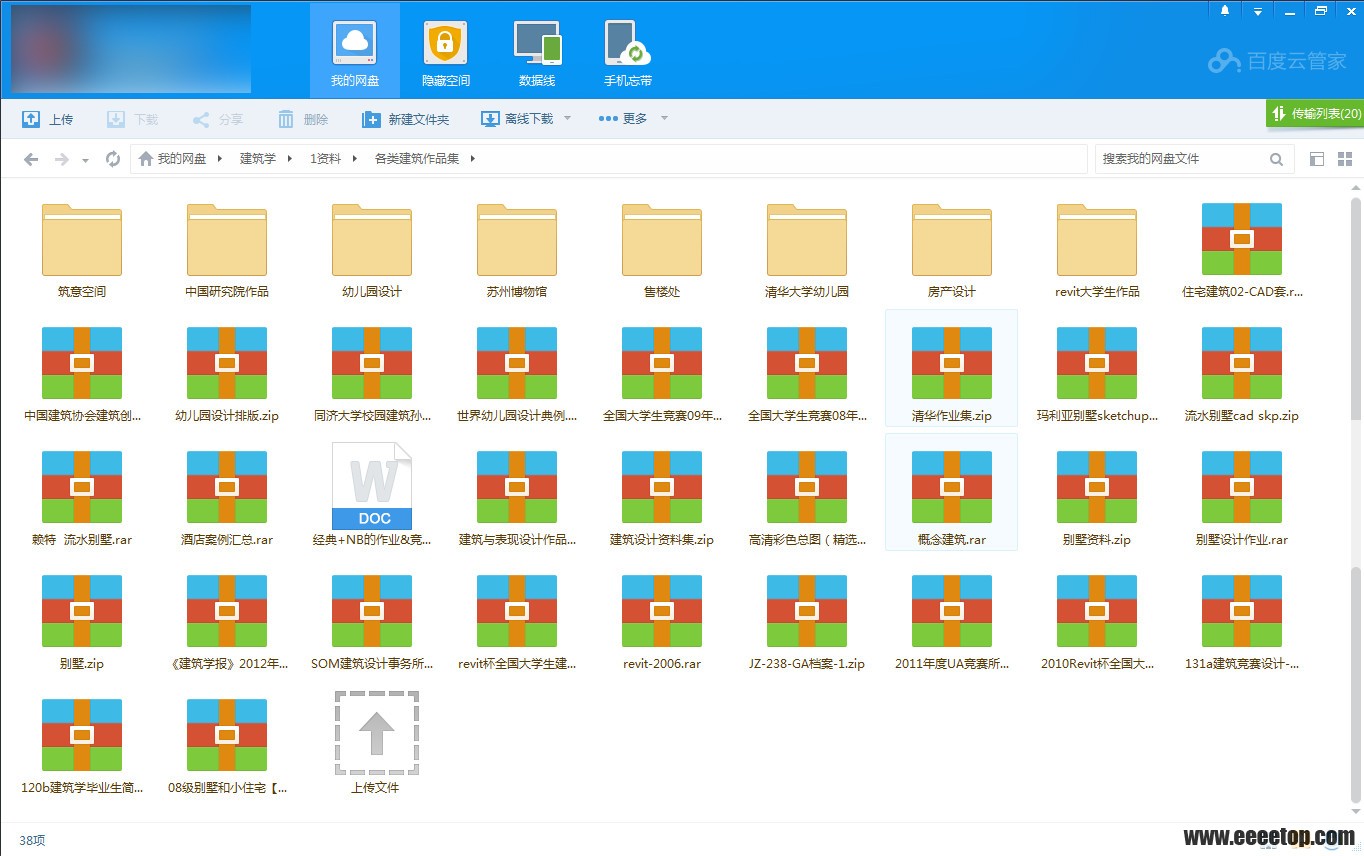Click the file name 120b建筑学毕业生简
This screenshot has width=1364, height=856.
tap(82, 787)
